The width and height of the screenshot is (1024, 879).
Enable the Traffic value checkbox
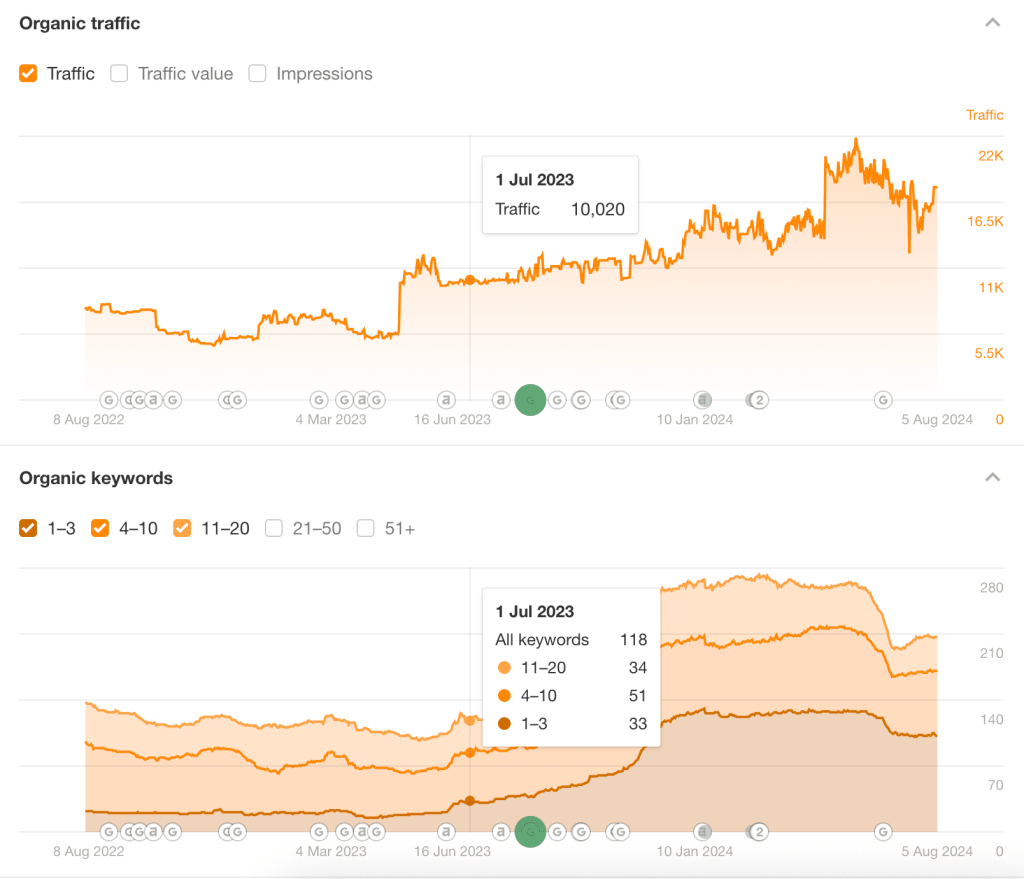pyautogui.click(x=119, y=73)
